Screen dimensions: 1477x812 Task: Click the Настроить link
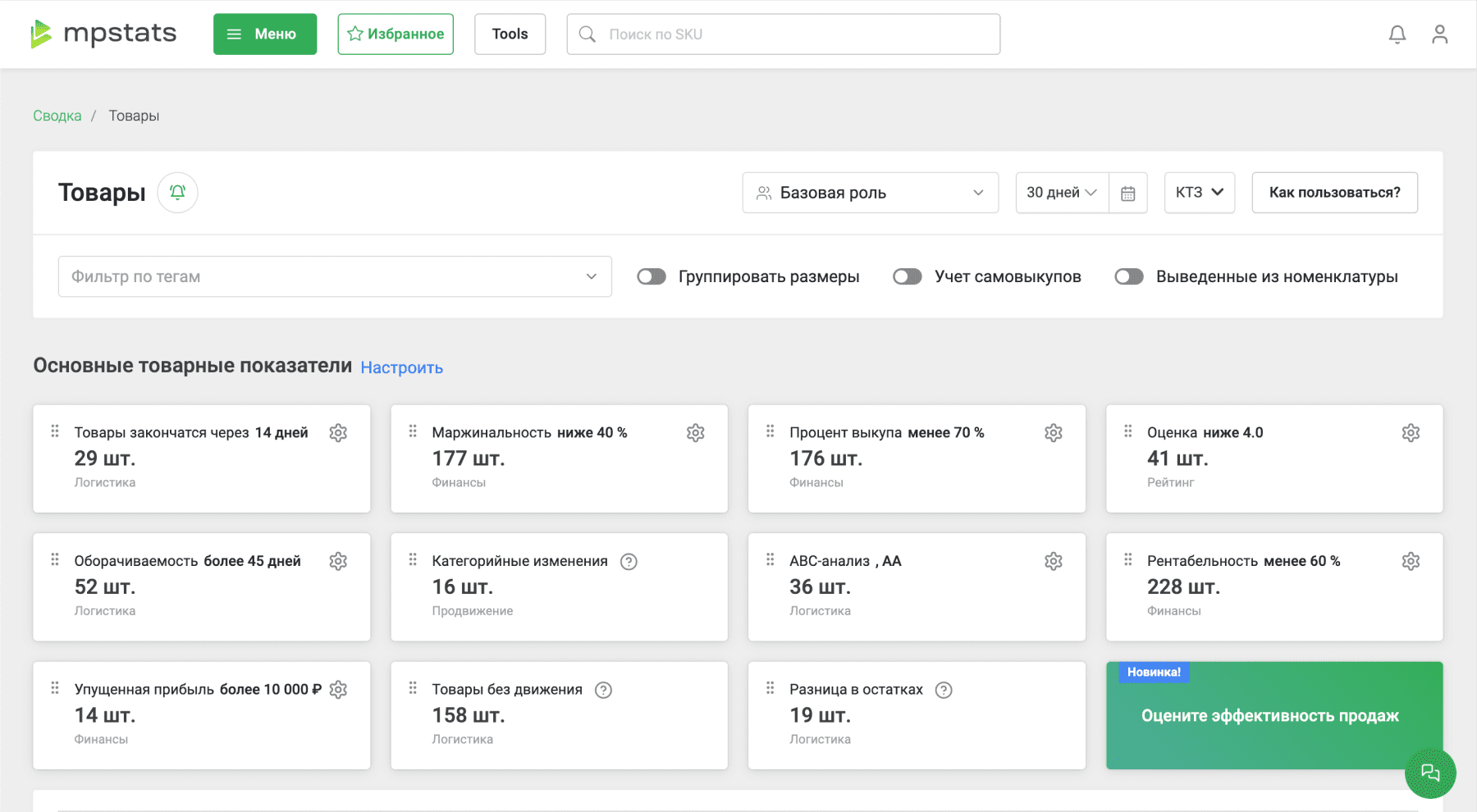(402, 367)
